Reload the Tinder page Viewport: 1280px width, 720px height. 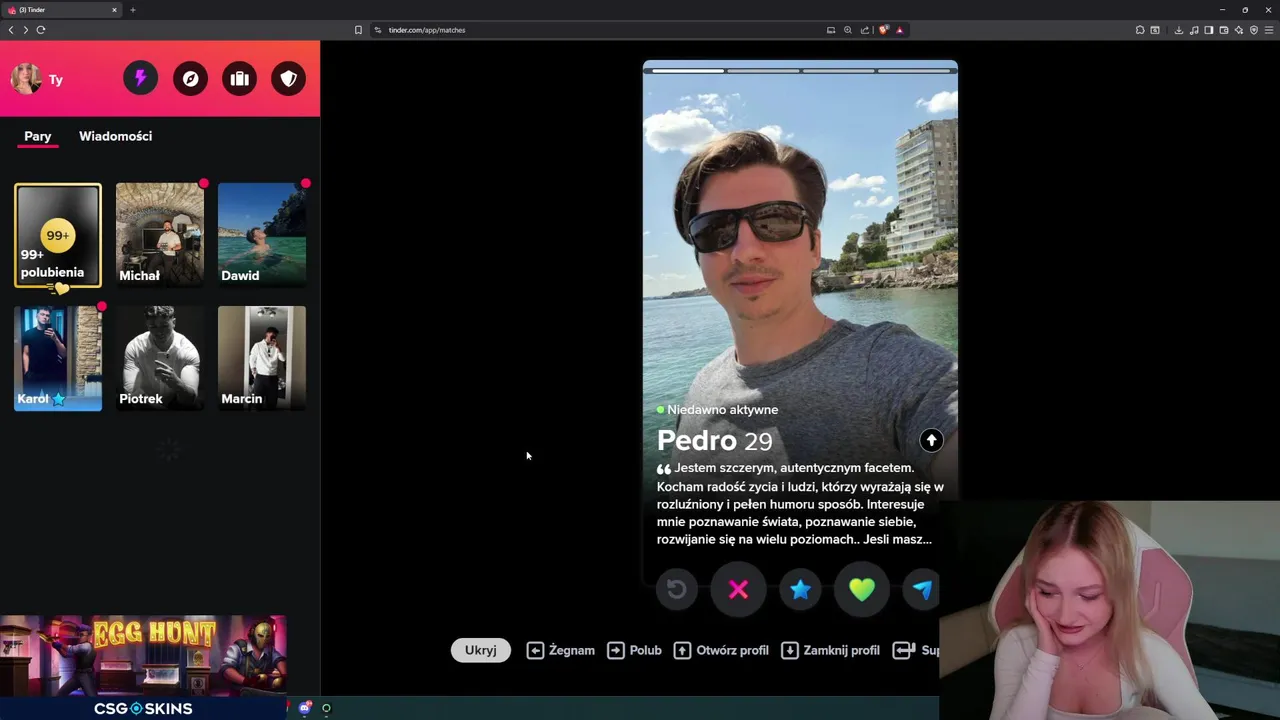pyautogui.click(x=41, y=30)
